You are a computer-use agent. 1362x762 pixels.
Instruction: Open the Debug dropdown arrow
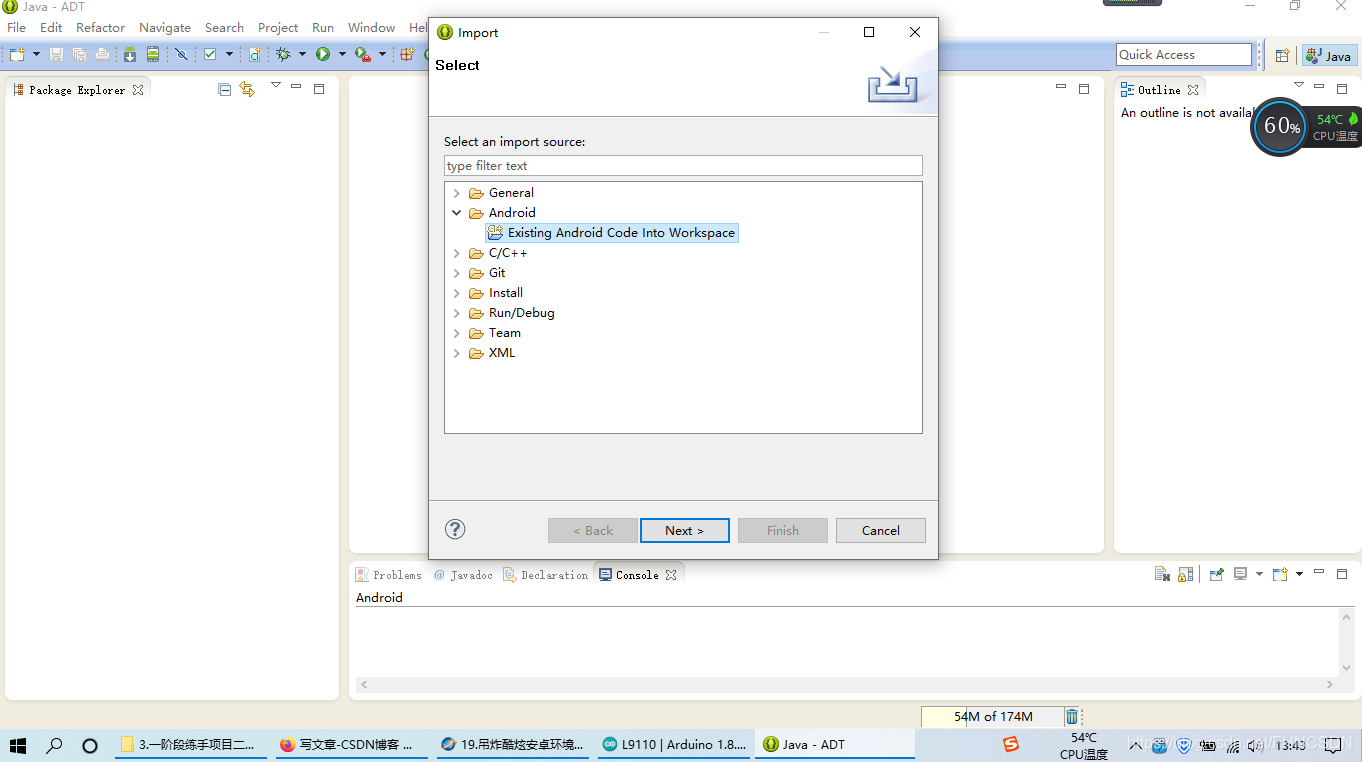coord(302,54)
